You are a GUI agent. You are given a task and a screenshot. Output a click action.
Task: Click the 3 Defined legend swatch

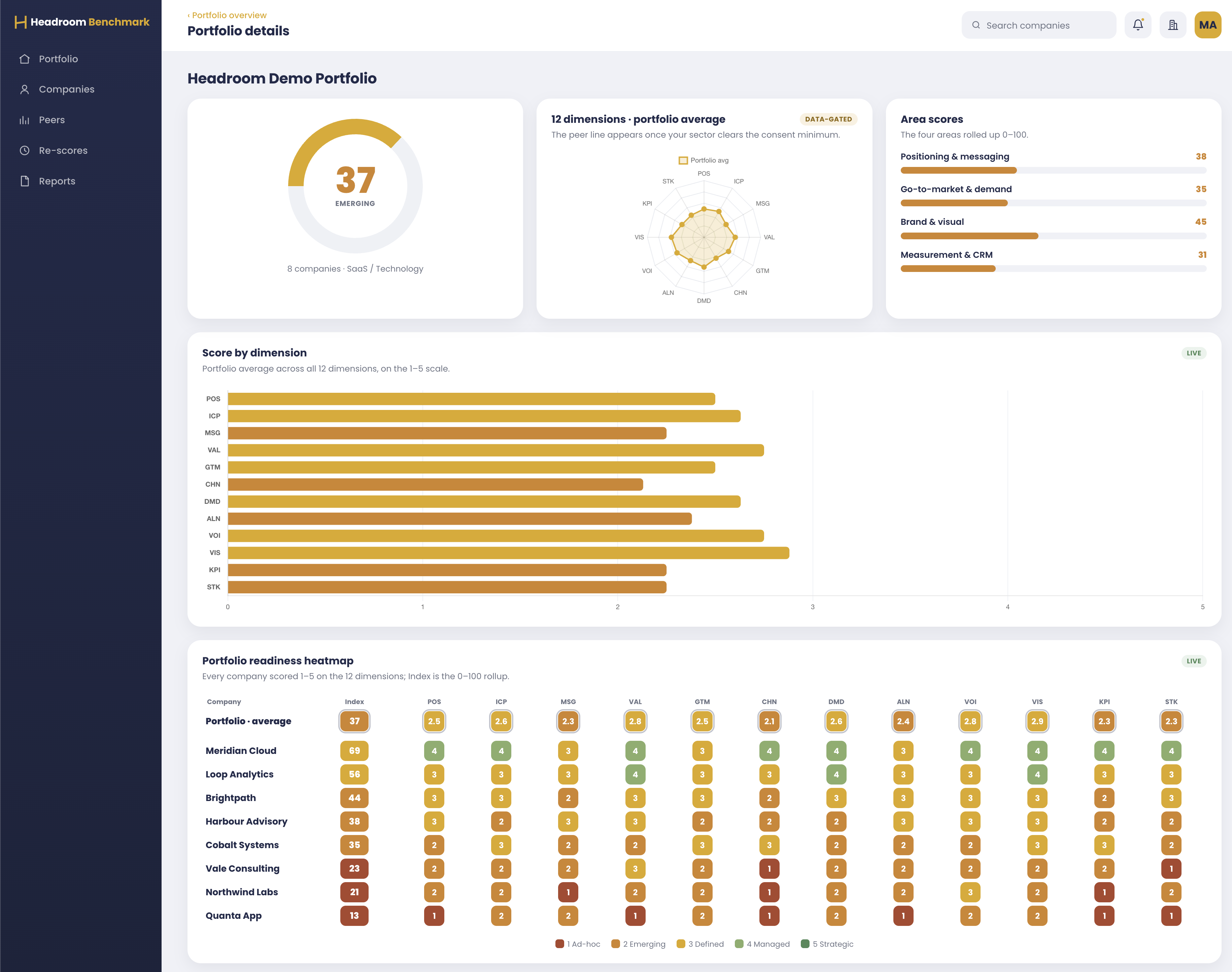point(681,944)
